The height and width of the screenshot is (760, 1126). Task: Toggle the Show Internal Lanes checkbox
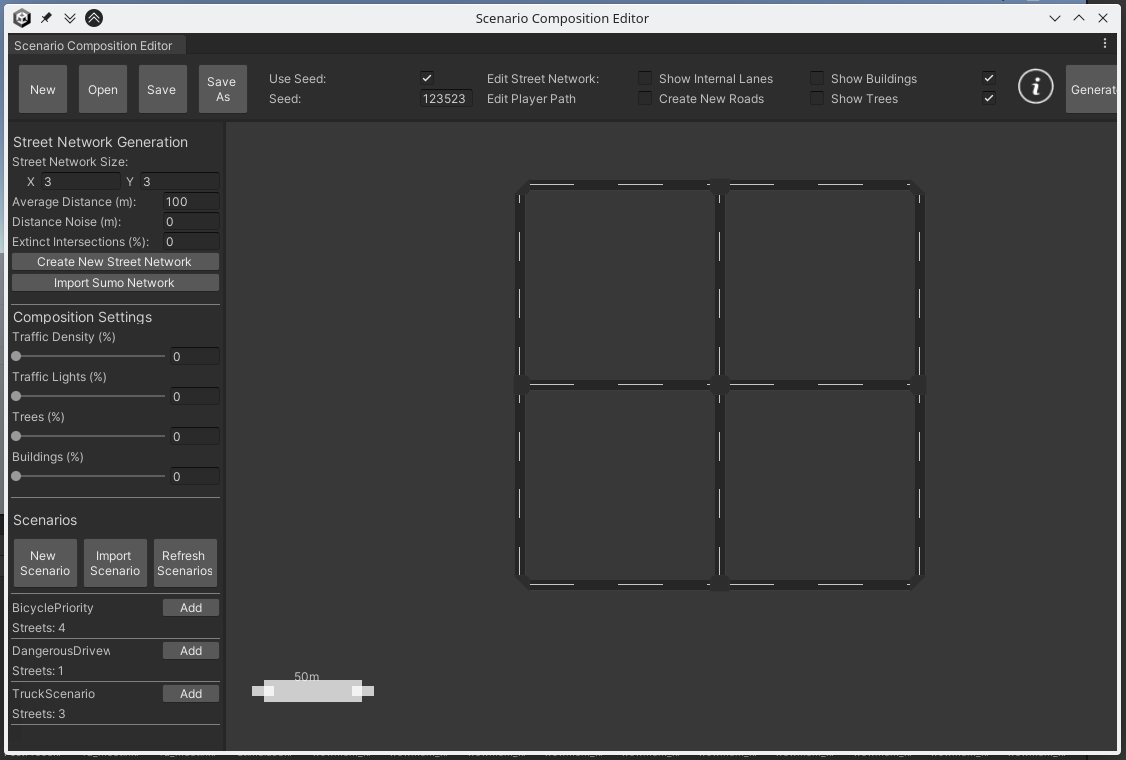[816, 78]
